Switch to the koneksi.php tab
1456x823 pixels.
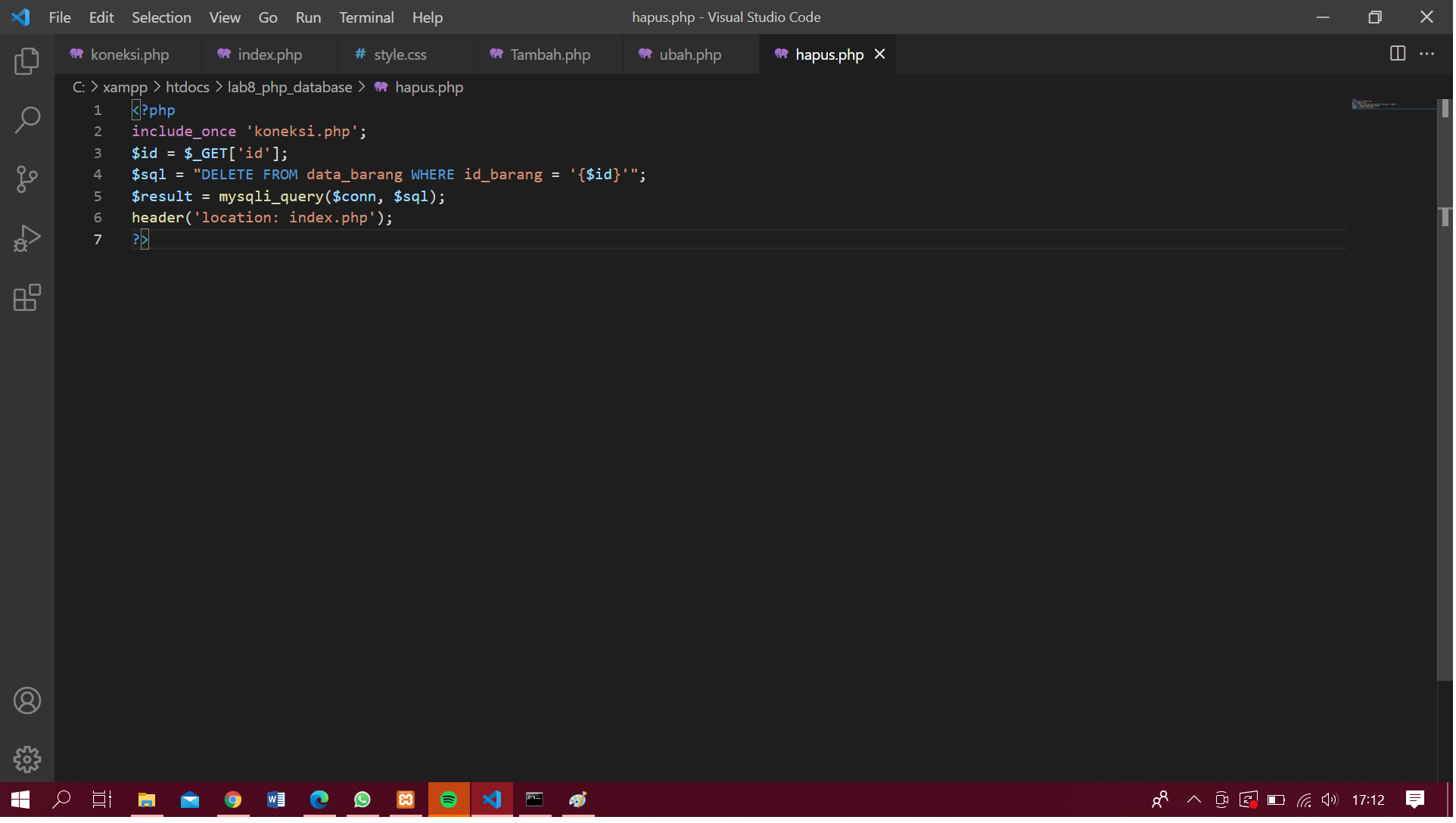click(129, 54)
